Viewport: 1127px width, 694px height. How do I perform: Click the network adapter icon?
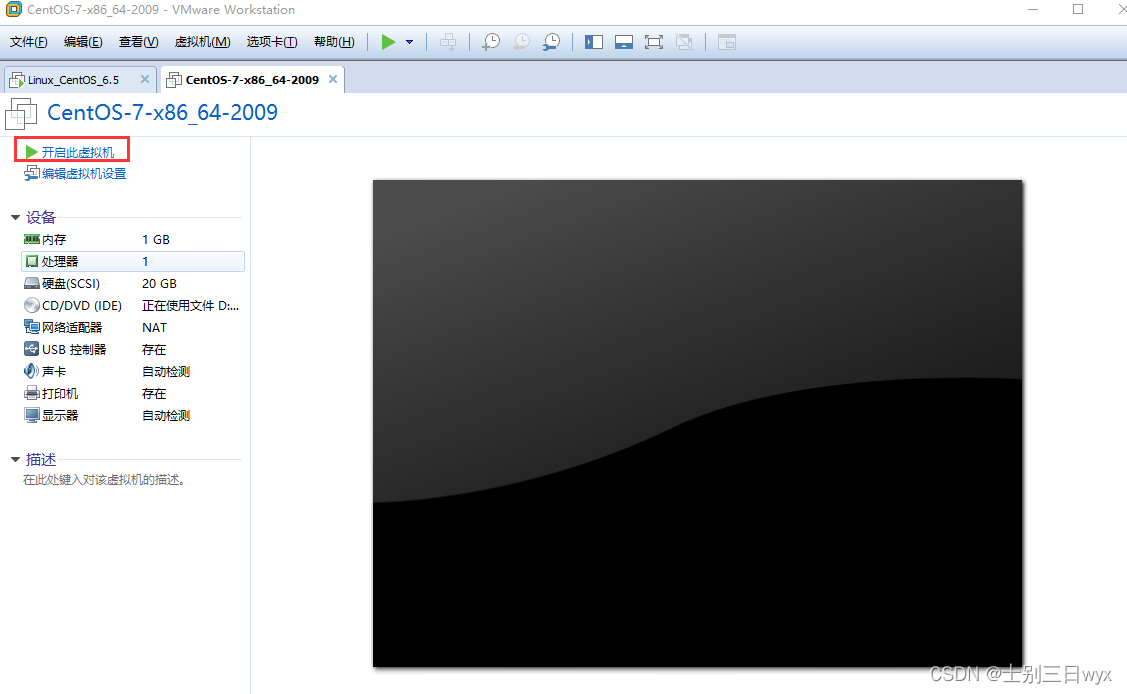point(32,328)
